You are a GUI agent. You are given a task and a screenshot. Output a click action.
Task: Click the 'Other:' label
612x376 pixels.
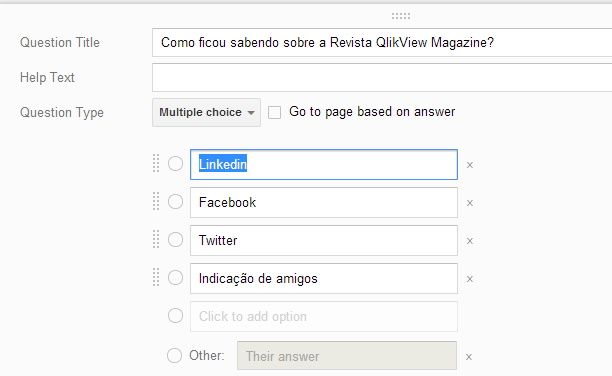[x=207, y=355]
